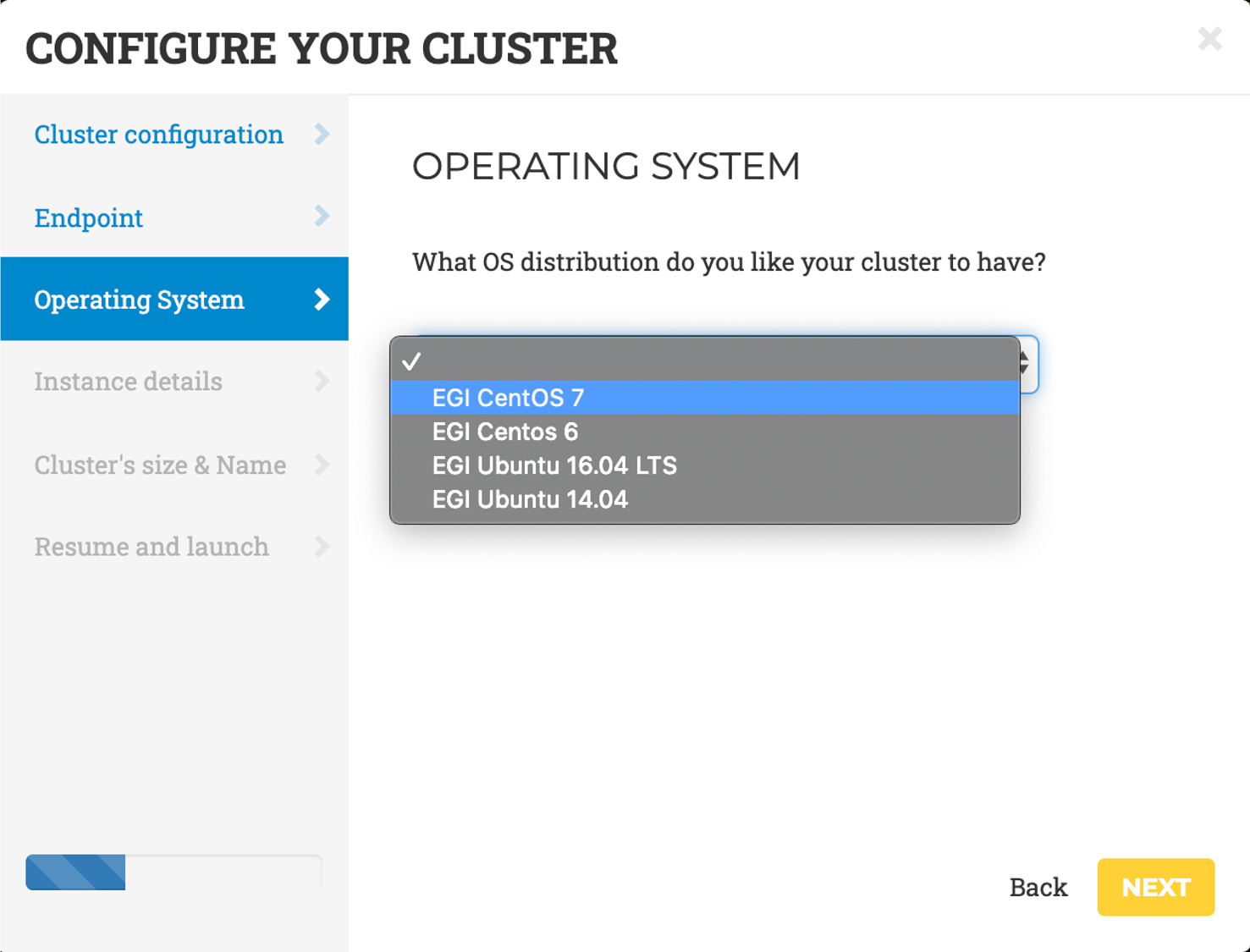Switch to the Endpoint step
Viewport: 1250px width, 952px height.
[x=88, y=217]
